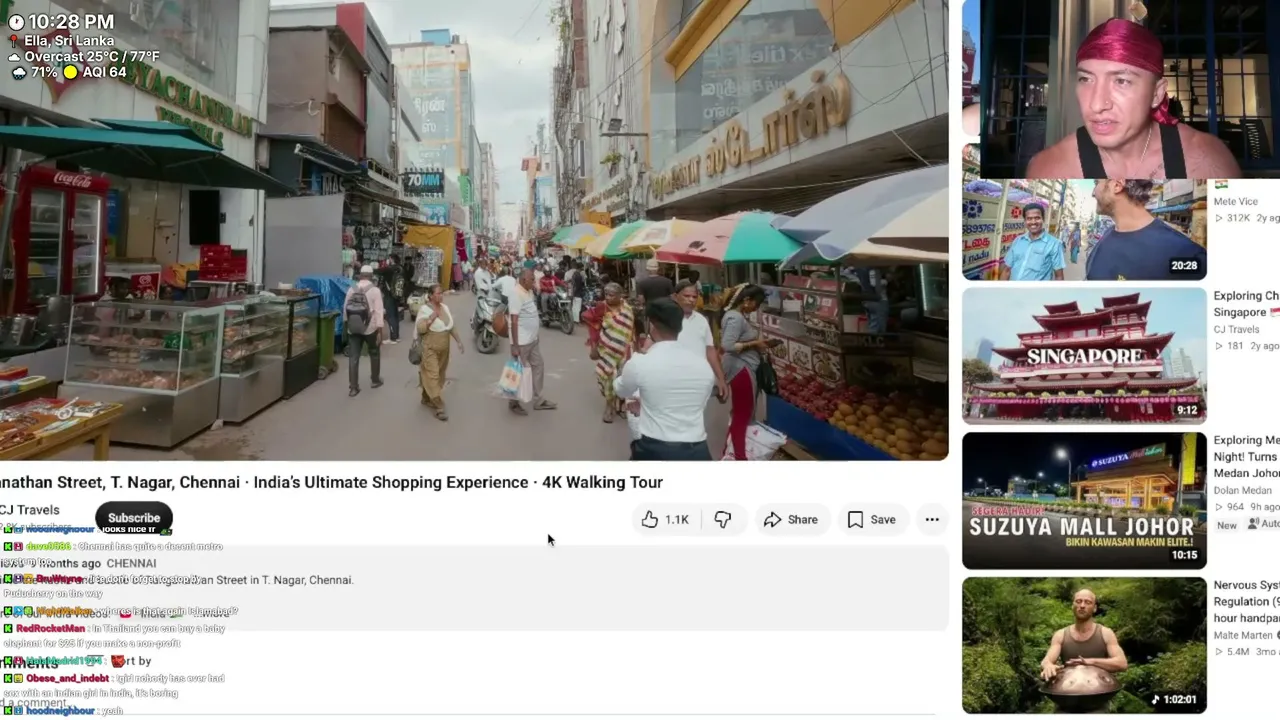Open CJ Travels channel below video title
This screenshot has width=1280, height=720.
coord(30,510)
